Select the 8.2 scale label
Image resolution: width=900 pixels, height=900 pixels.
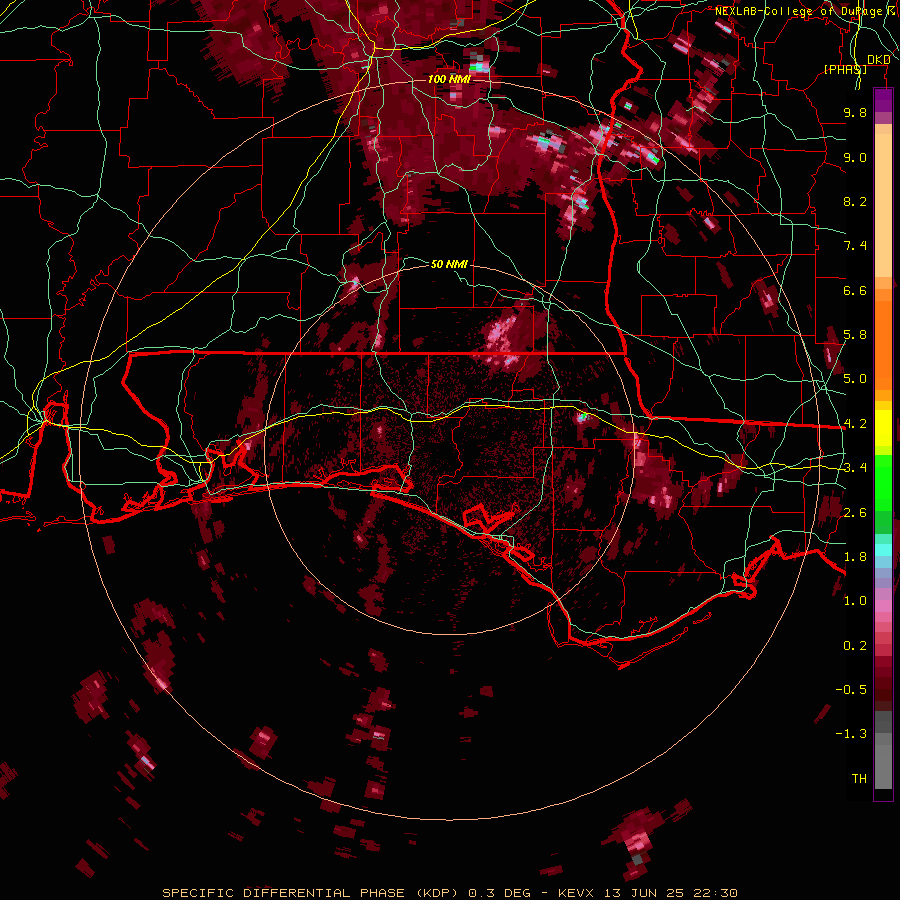tap(855, 201)
